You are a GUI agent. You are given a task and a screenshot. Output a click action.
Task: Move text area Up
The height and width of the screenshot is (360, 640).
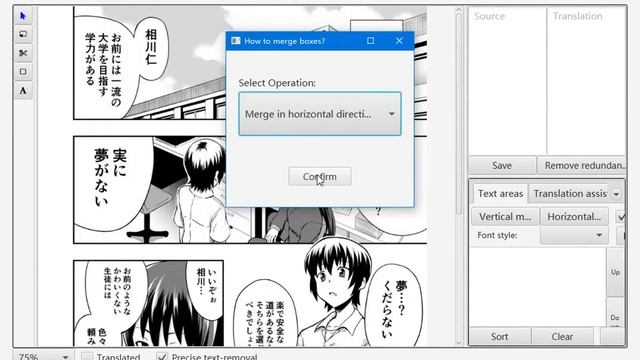pyautogui.click(x=615, y=272)
